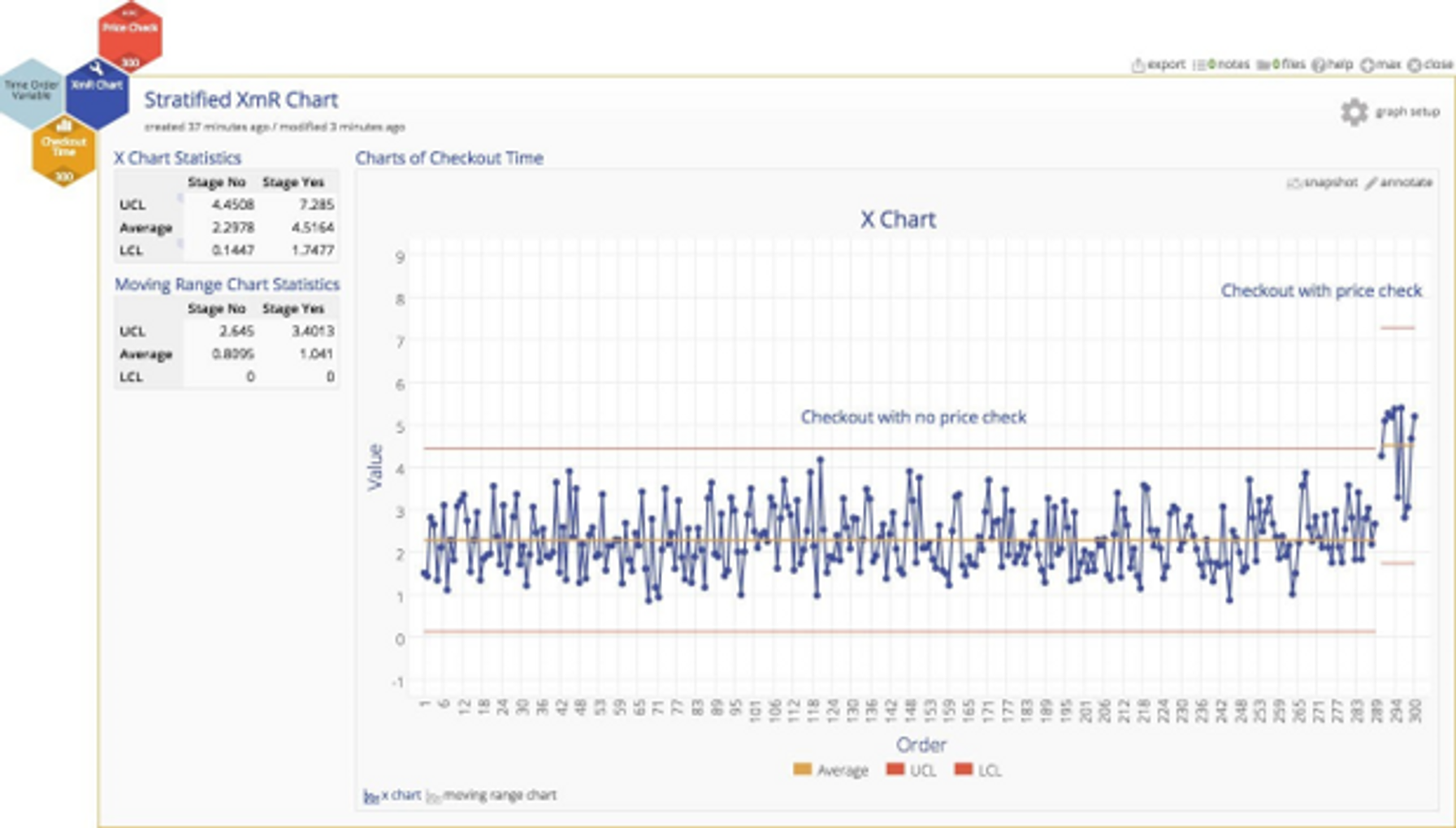Image resolution: width=1456 pixels, height=828 pixels.
Task: Click Moving Range Chart Statistics heading
Action: [x=227, y=284]
